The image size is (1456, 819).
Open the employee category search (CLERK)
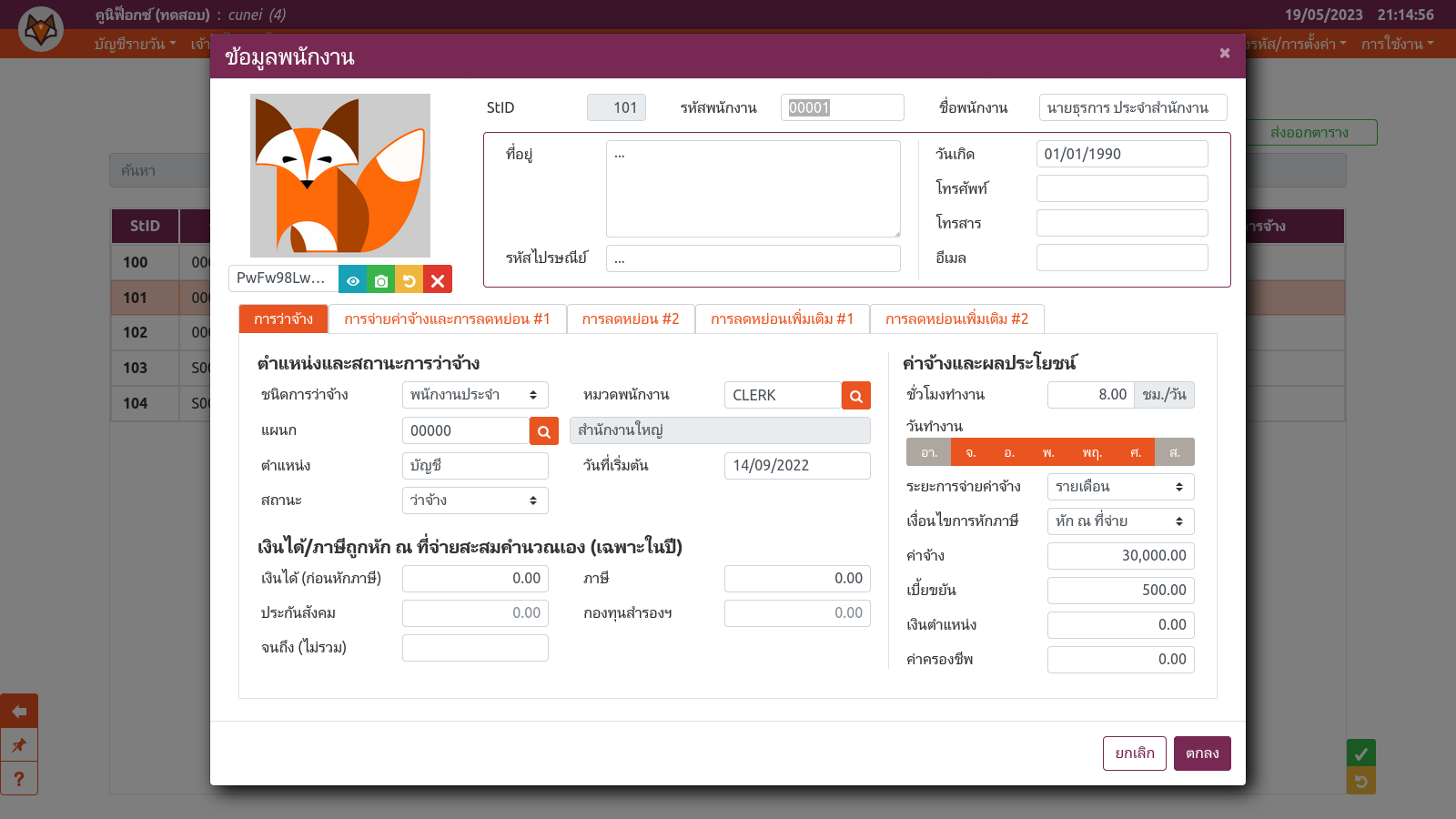click(855, 396)
